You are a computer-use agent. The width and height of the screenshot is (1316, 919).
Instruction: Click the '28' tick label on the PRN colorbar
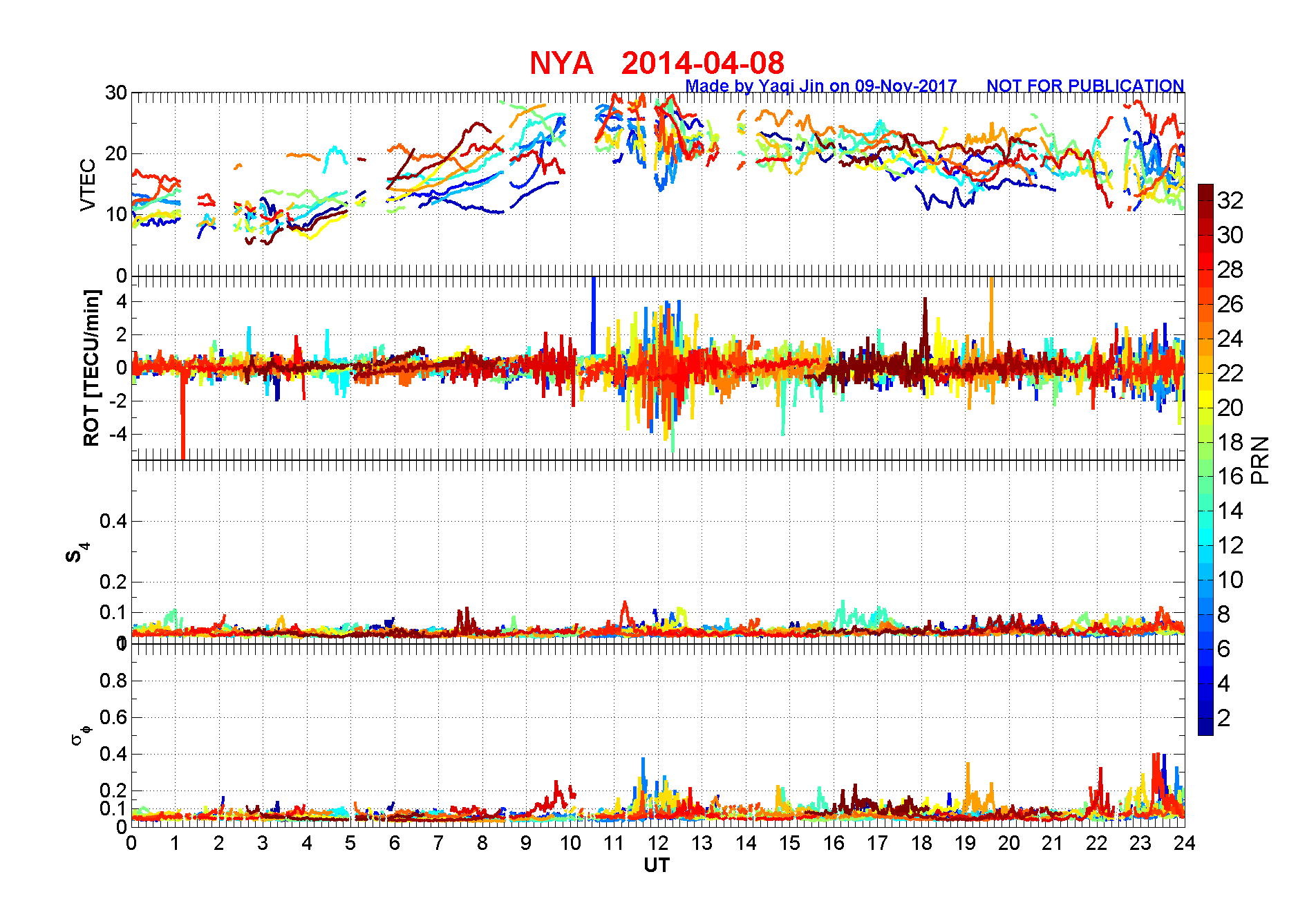coord(1230,269)
